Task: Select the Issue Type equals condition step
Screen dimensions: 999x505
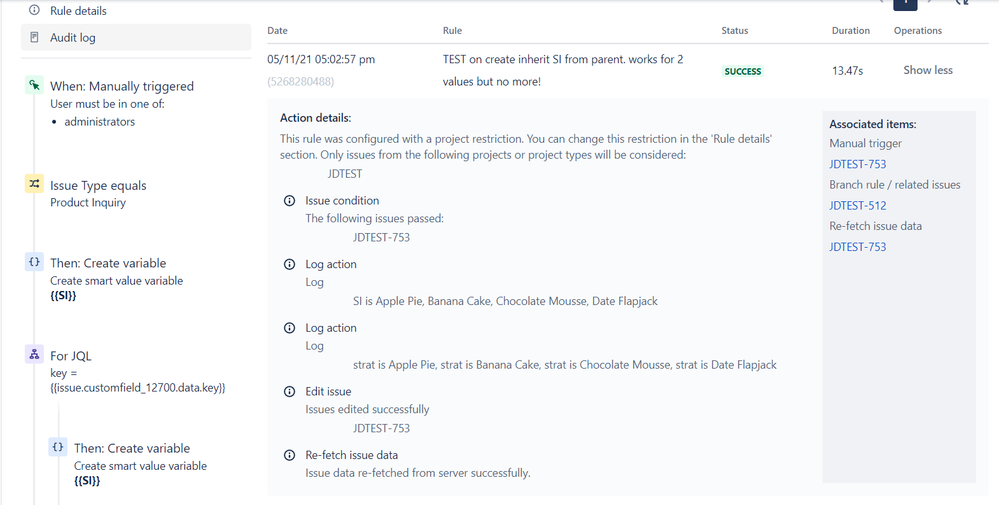Action: (x=98, y=185)
